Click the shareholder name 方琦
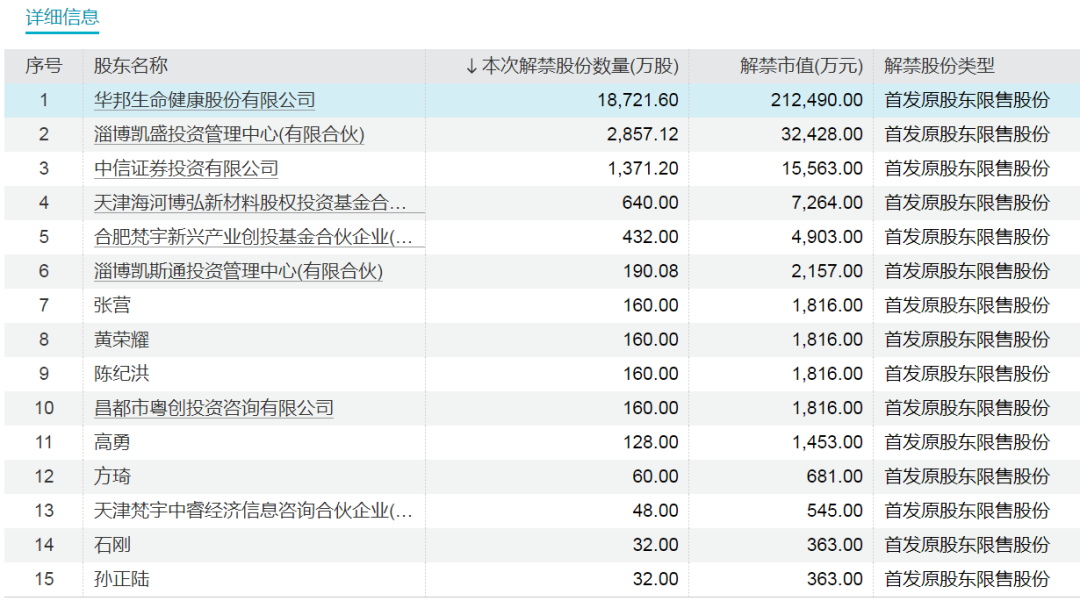The width and height of the screenshot is (1080, 601). (112, 476)
